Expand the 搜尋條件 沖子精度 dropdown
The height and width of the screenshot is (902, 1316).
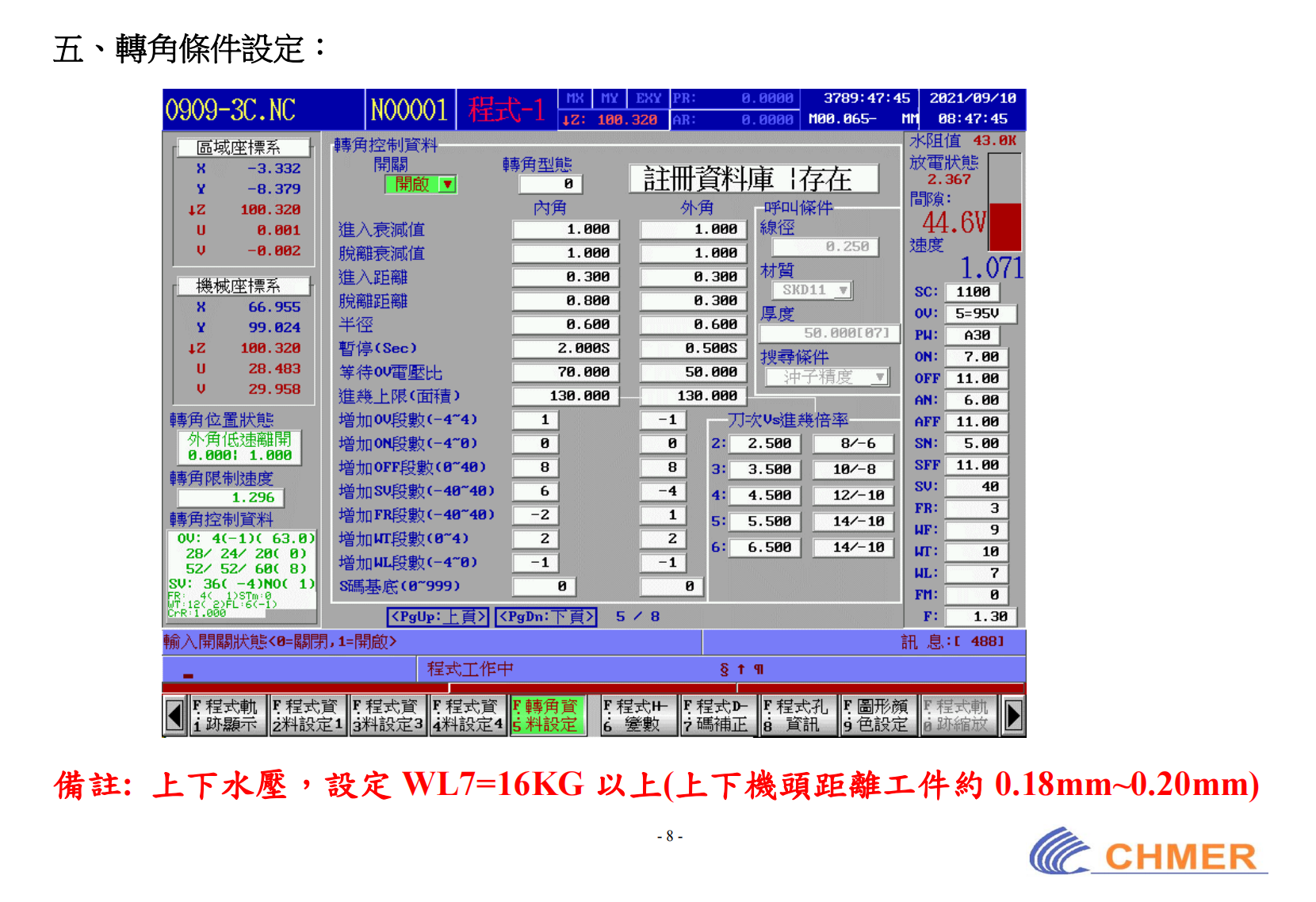[x=828, y=377]
